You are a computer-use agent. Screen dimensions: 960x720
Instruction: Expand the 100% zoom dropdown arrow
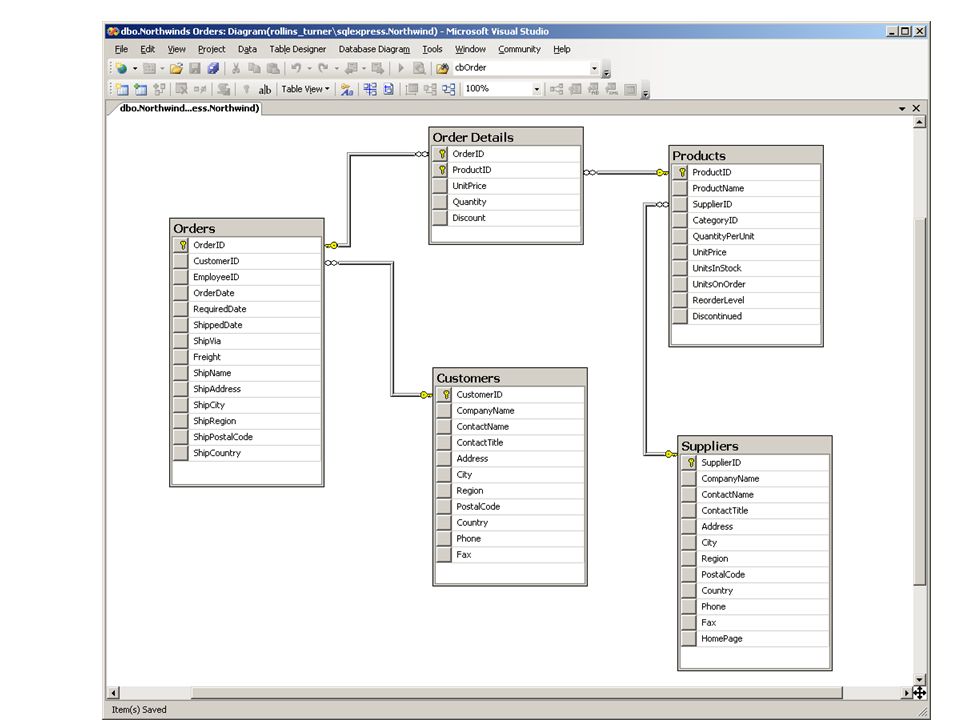pyautogui.click(x=536, y=89)
